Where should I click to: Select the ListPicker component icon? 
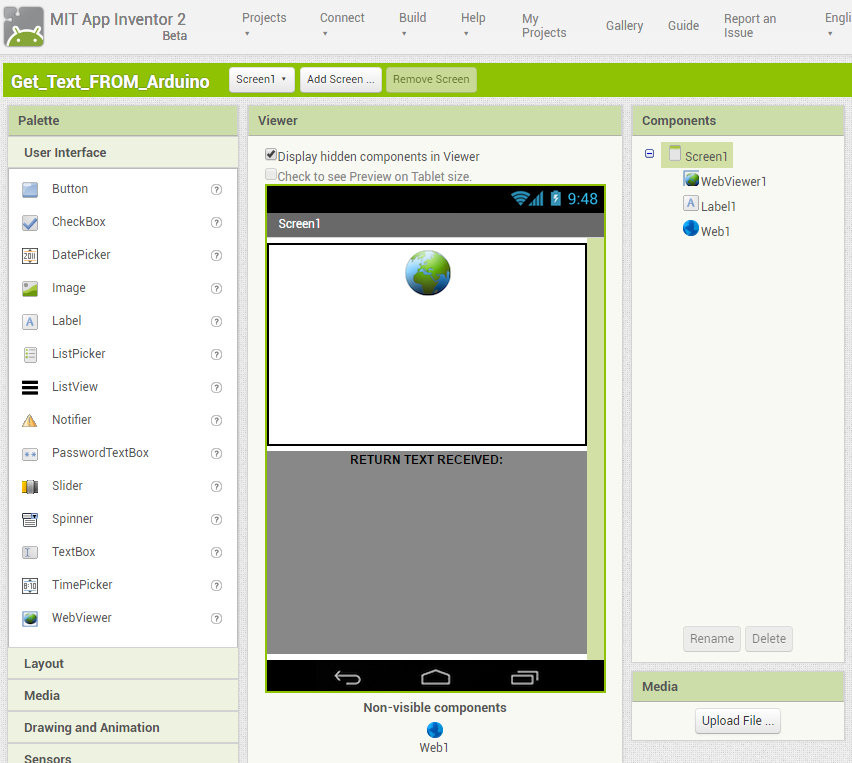[x=30, y=355]
